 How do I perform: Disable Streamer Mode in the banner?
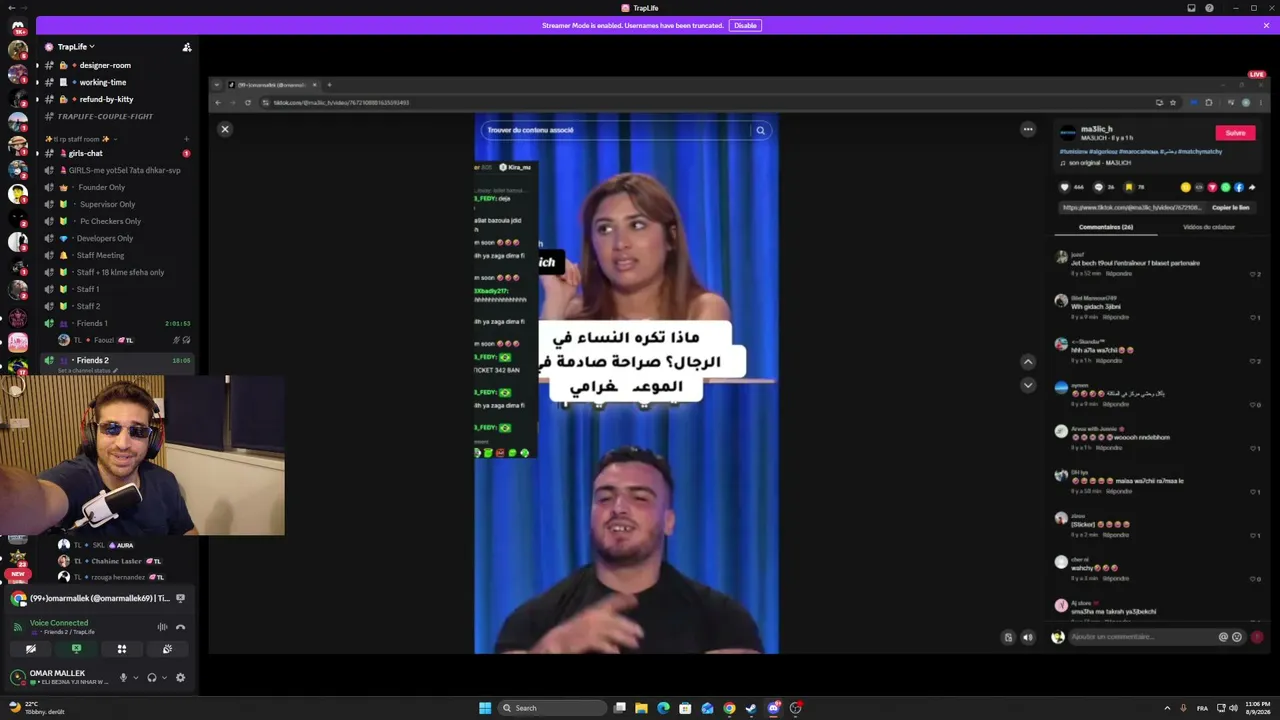pos(745,25)
